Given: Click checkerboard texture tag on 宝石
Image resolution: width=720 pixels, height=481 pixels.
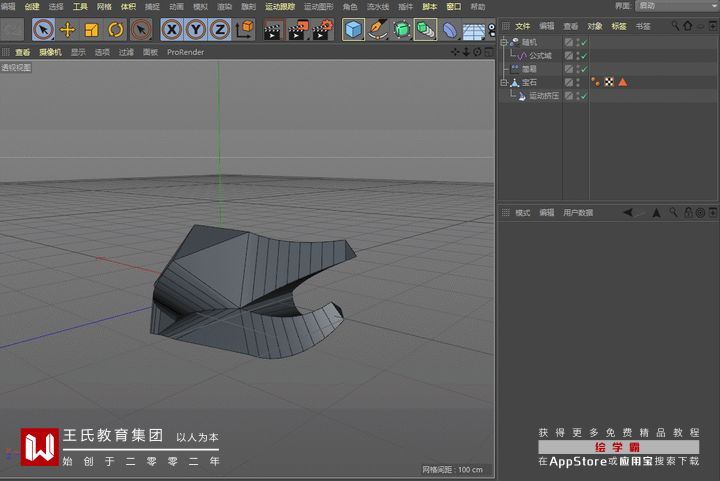Looking at the screenshot, I should click(x=609, y=82).
